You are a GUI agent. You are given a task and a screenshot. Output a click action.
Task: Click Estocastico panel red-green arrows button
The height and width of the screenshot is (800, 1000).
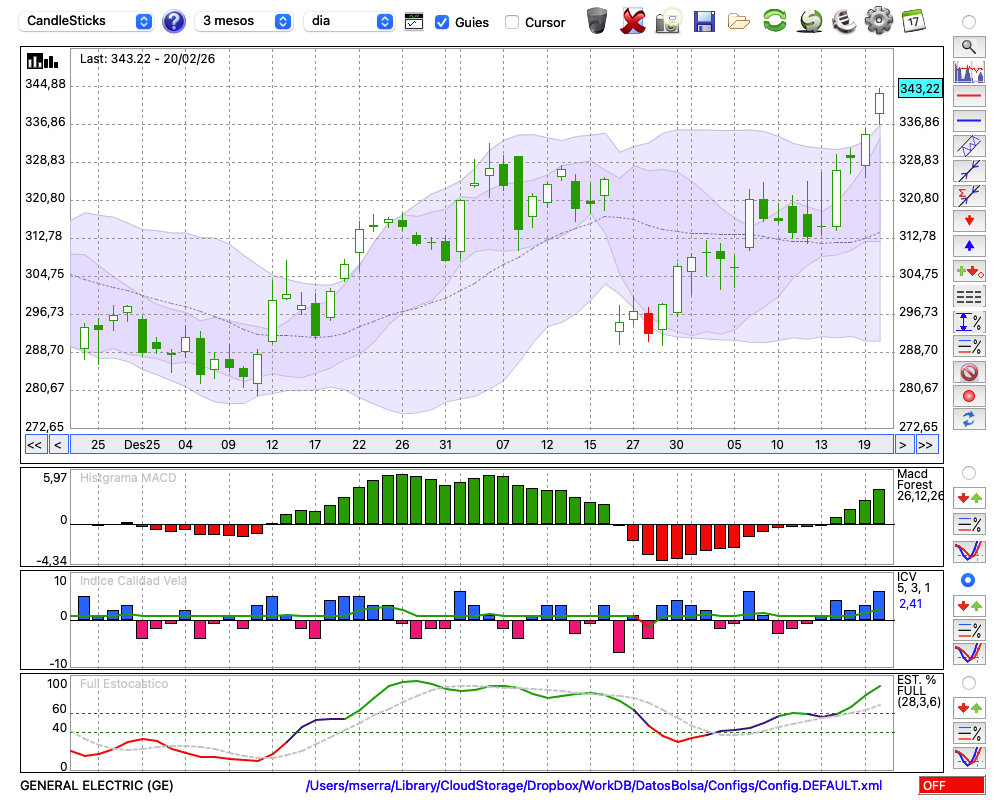click(969, 707)
